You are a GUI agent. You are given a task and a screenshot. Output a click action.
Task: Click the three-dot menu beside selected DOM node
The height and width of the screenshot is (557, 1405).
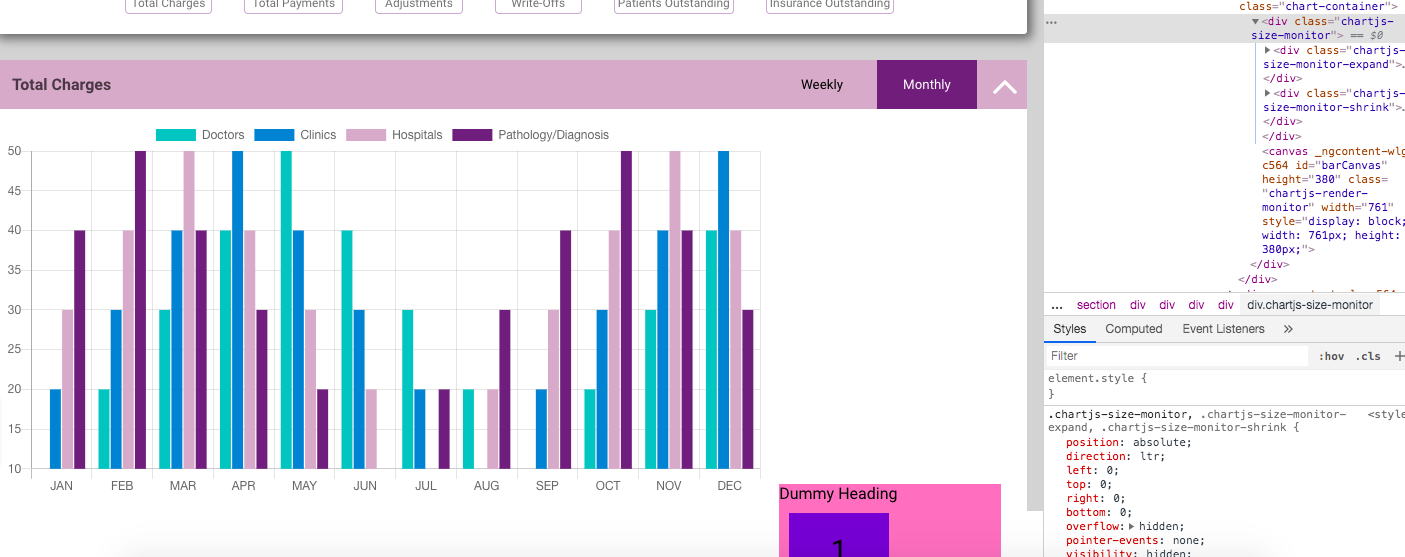1051,21
